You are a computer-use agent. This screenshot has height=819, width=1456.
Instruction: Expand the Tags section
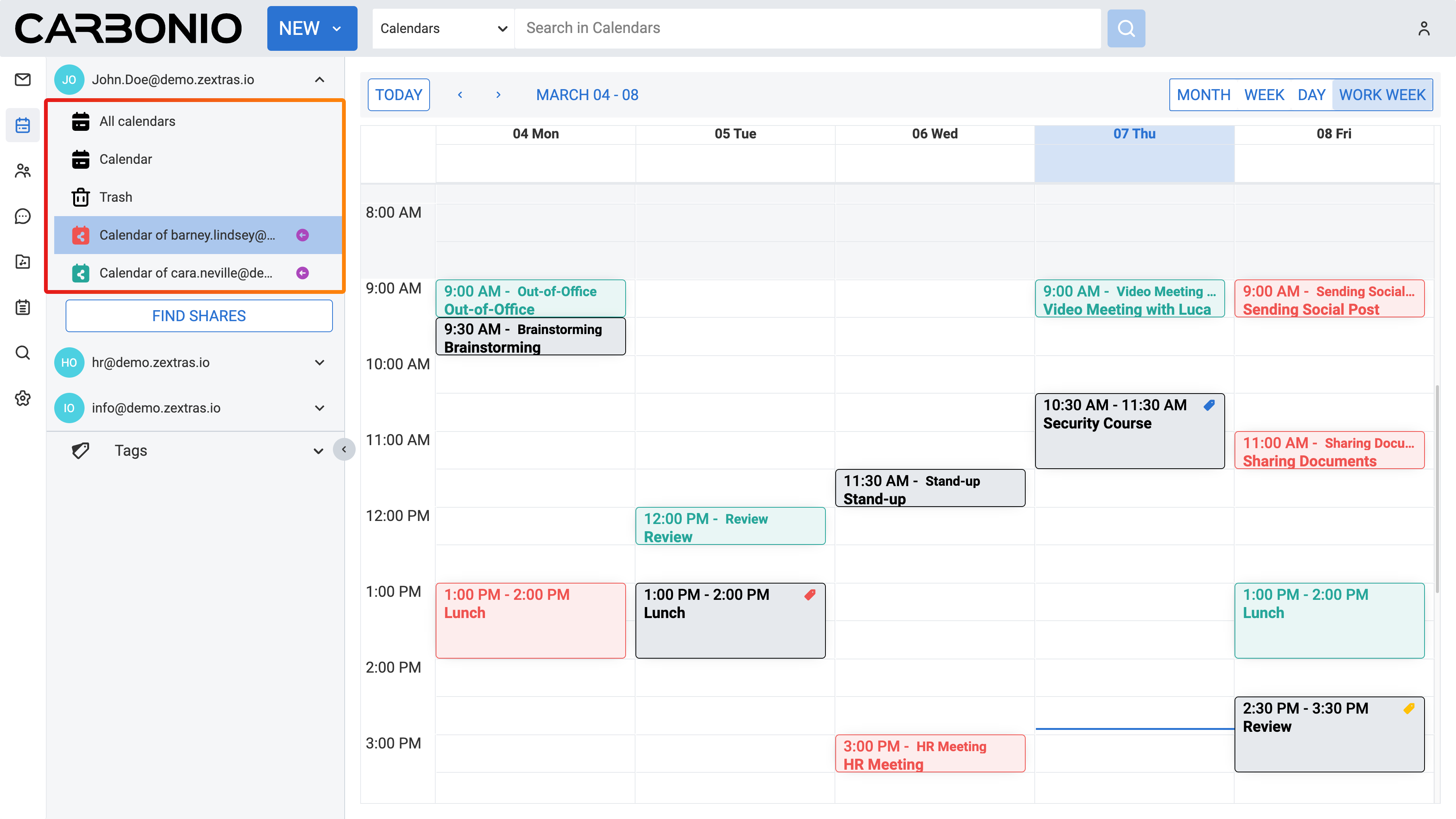[x=318, y=450]
